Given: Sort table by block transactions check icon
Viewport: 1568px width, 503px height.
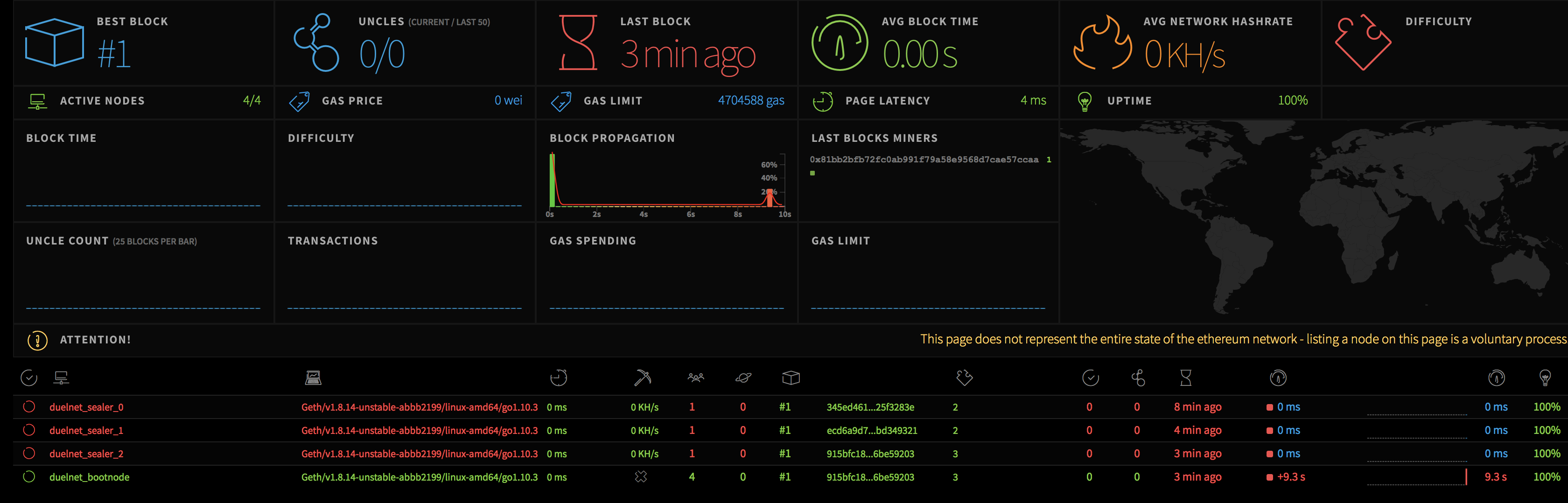Looking at the screenshot, I should pos(1091,378).
